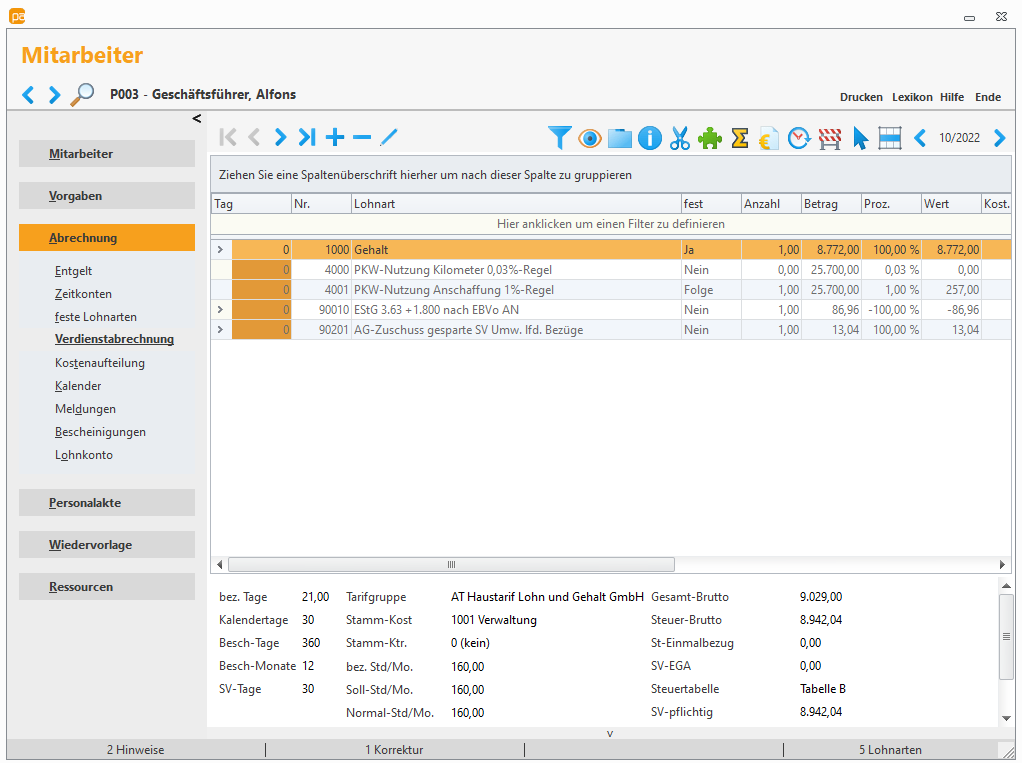Open the Personalakte section
This screenshot has height=763, width=1022.
pos(106,503)
